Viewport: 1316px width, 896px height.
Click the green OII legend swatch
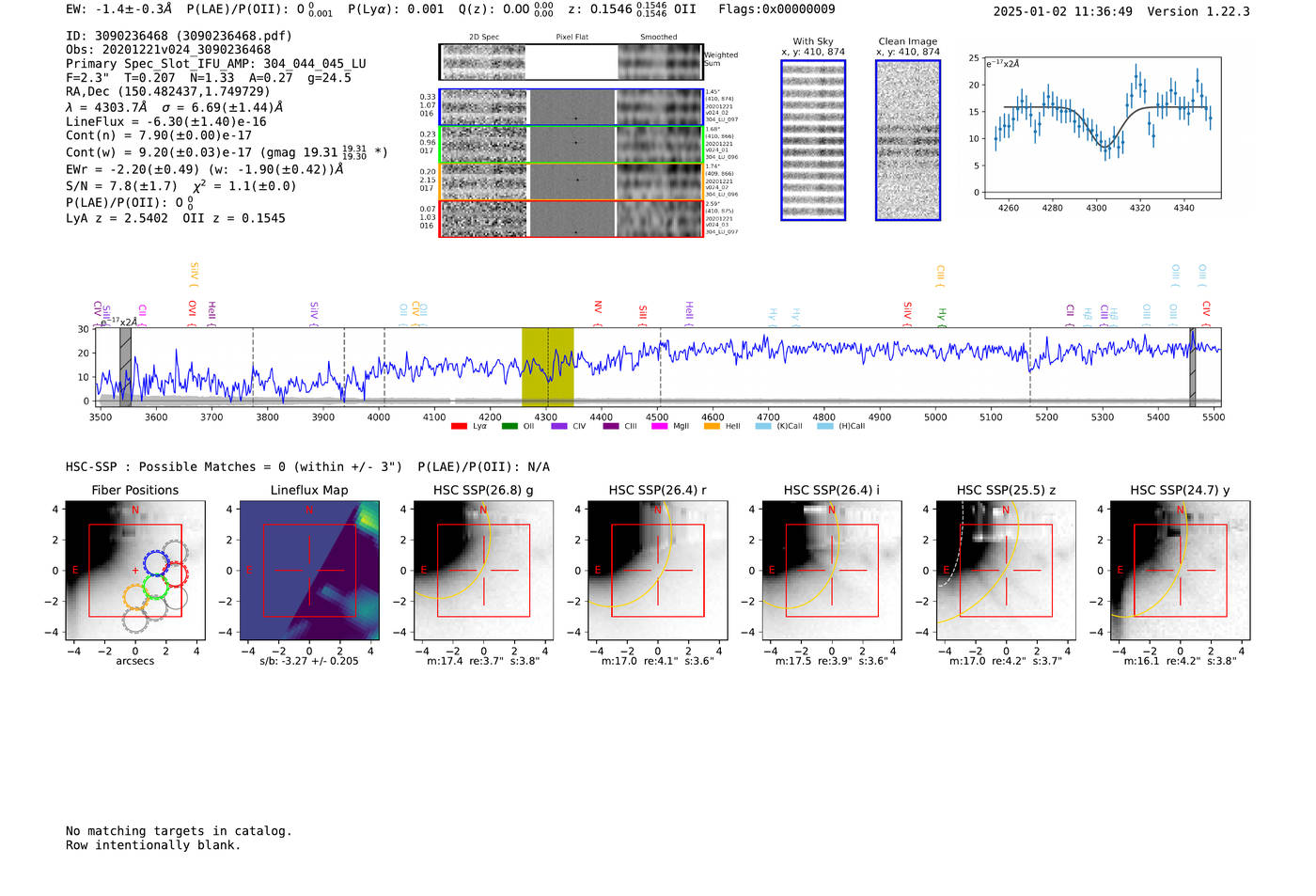click(509, 426)
